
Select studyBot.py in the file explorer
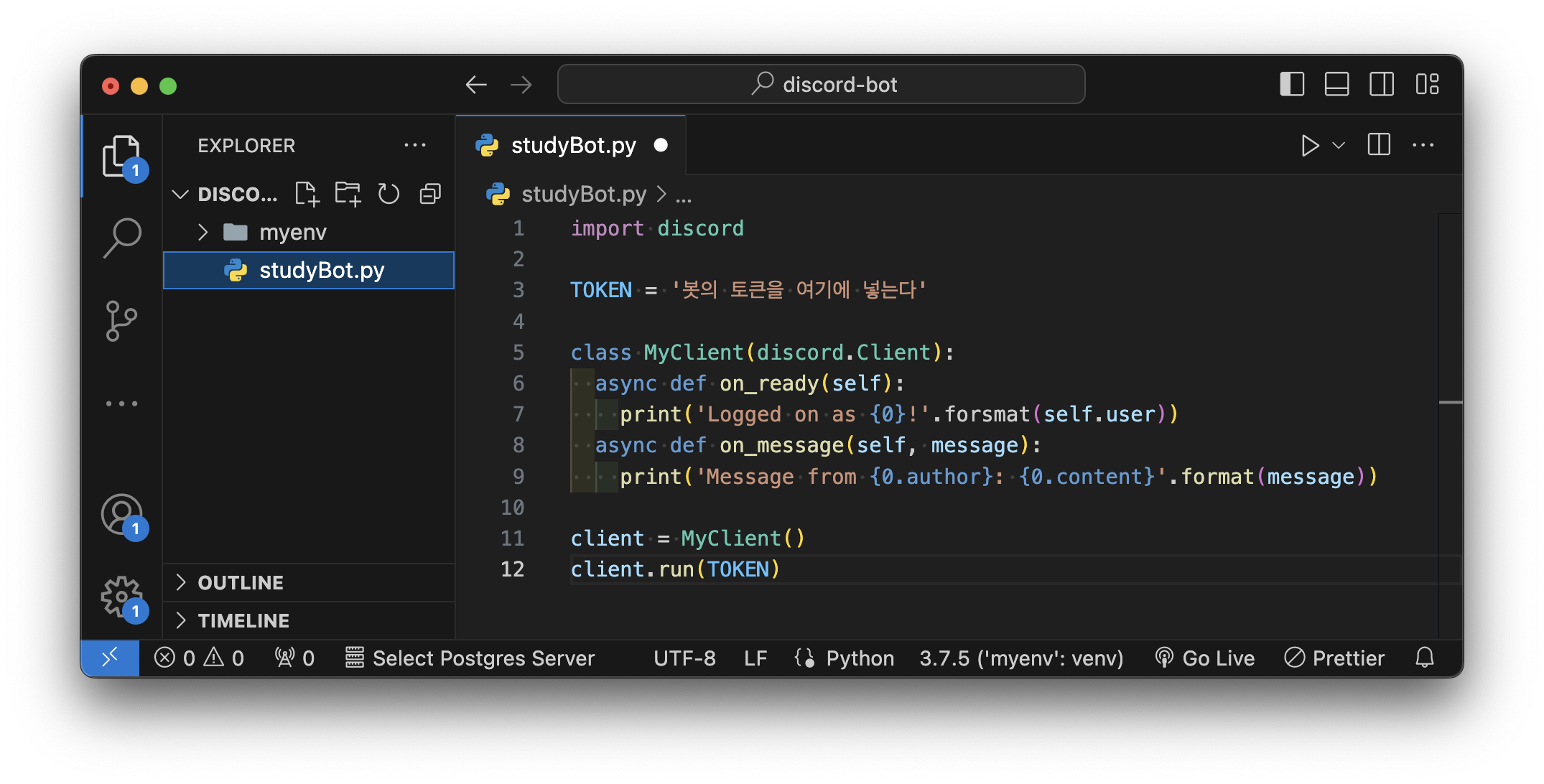click(309, 270)
